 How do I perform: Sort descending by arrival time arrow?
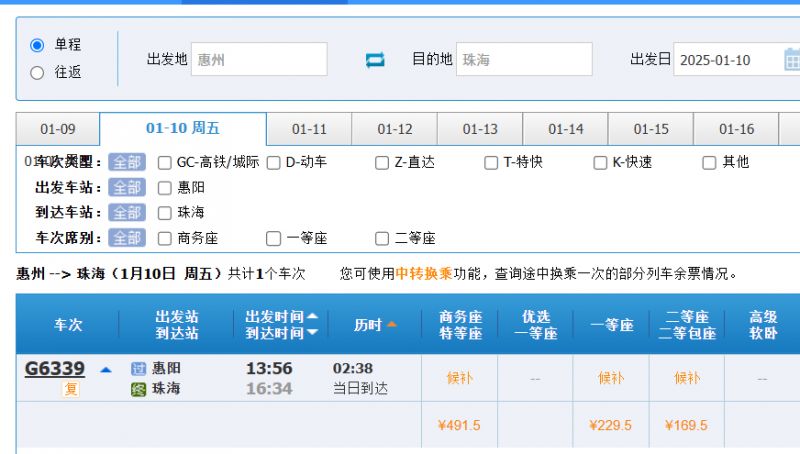pos(312,333)
